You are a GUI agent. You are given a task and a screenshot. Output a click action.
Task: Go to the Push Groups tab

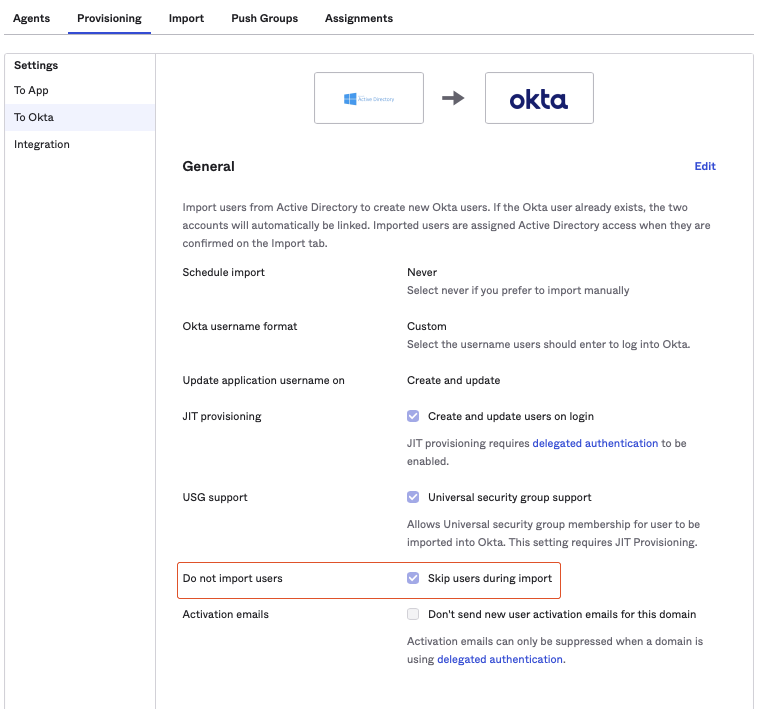click(264, 18)
